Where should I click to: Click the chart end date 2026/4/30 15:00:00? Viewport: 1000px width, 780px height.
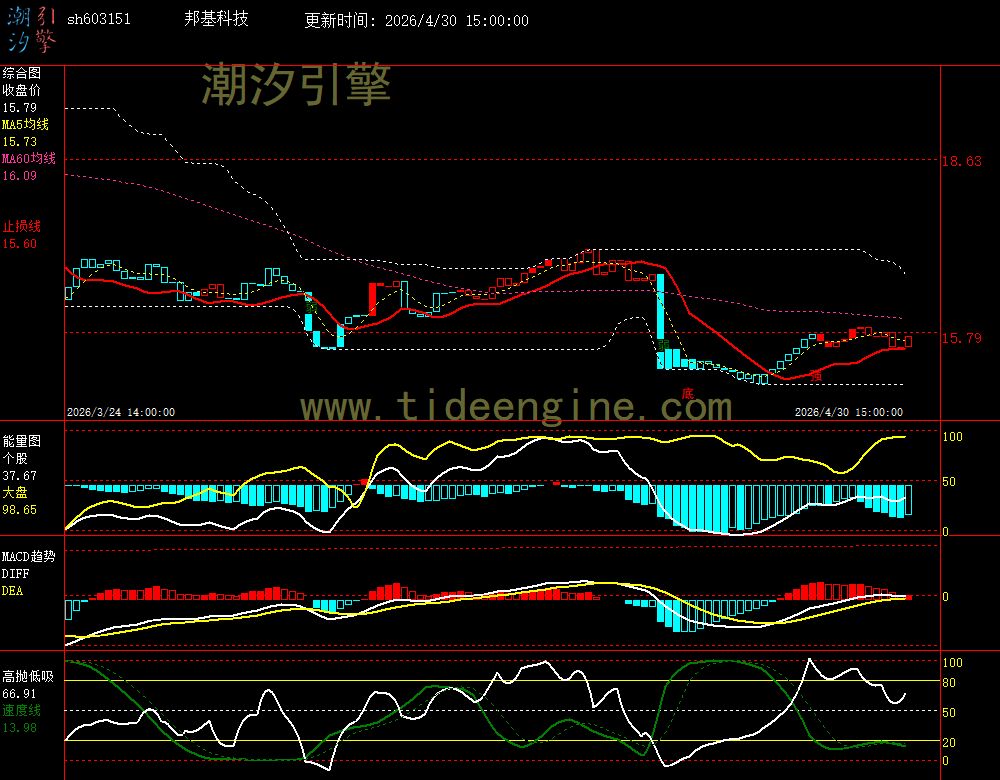(849, 412)
